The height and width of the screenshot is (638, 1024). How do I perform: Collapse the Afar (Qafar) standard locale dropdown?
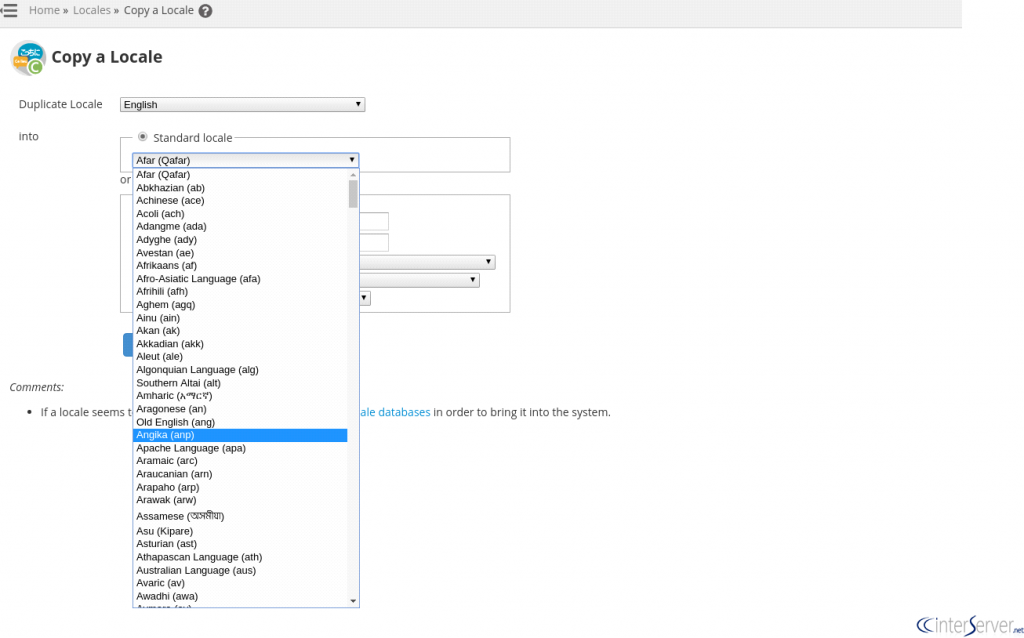pos(246,160)
